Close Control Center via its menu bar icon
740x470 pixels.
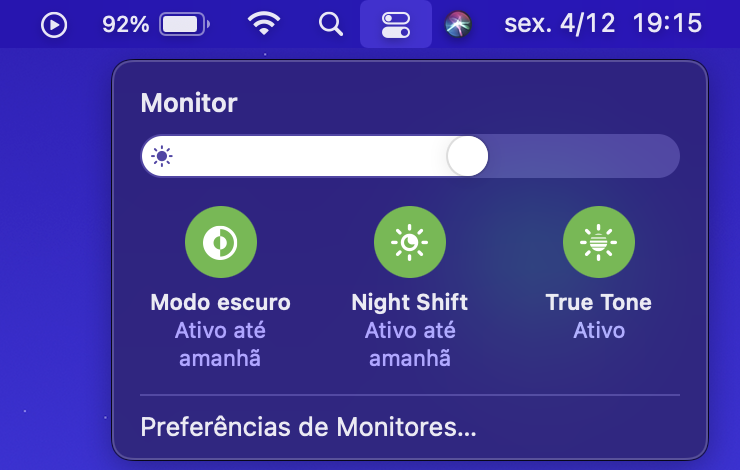coord(395,25)
